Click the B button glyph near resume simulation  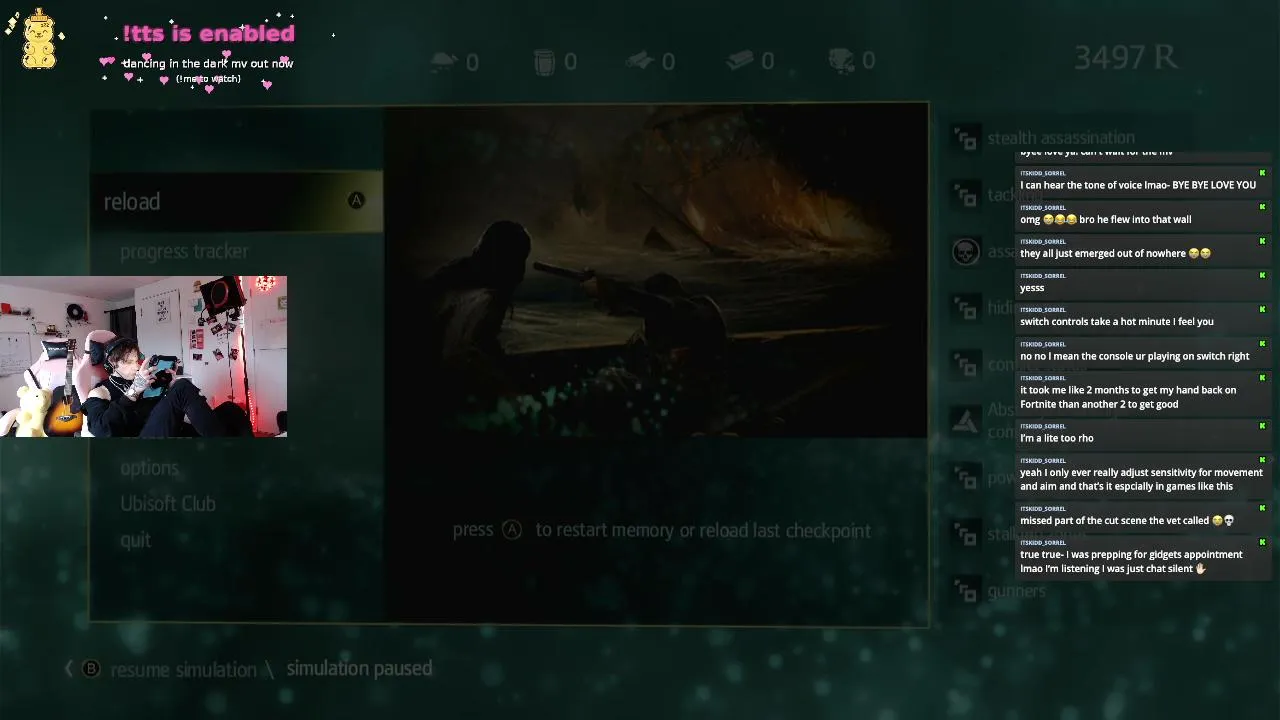91,669
